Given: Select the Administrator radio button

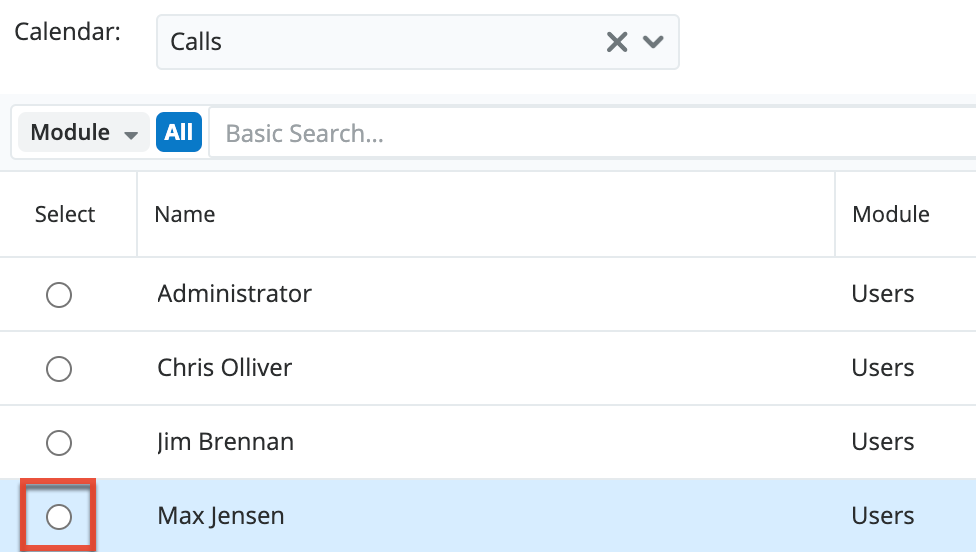Looking at the screenshot, I should click(x=59, y=294).
